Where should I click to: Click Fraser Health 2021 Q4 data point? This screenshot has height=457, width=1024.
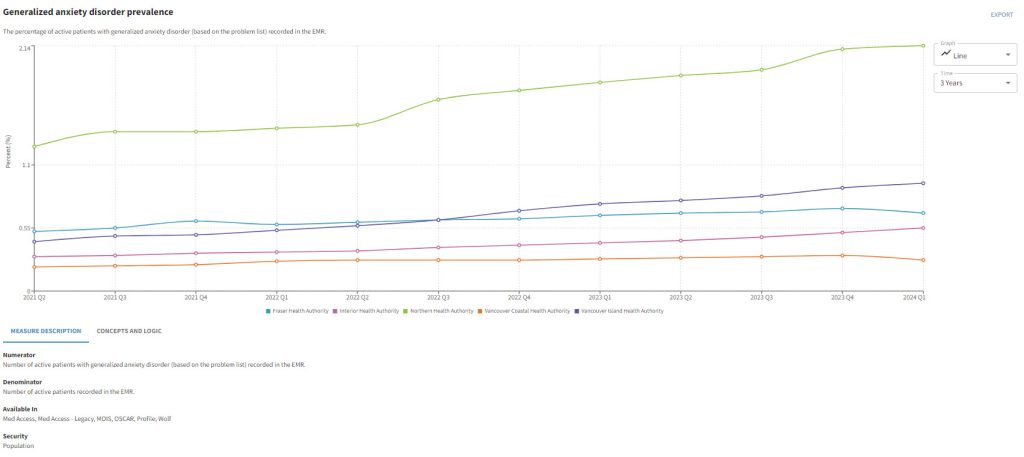coord(195,221)
